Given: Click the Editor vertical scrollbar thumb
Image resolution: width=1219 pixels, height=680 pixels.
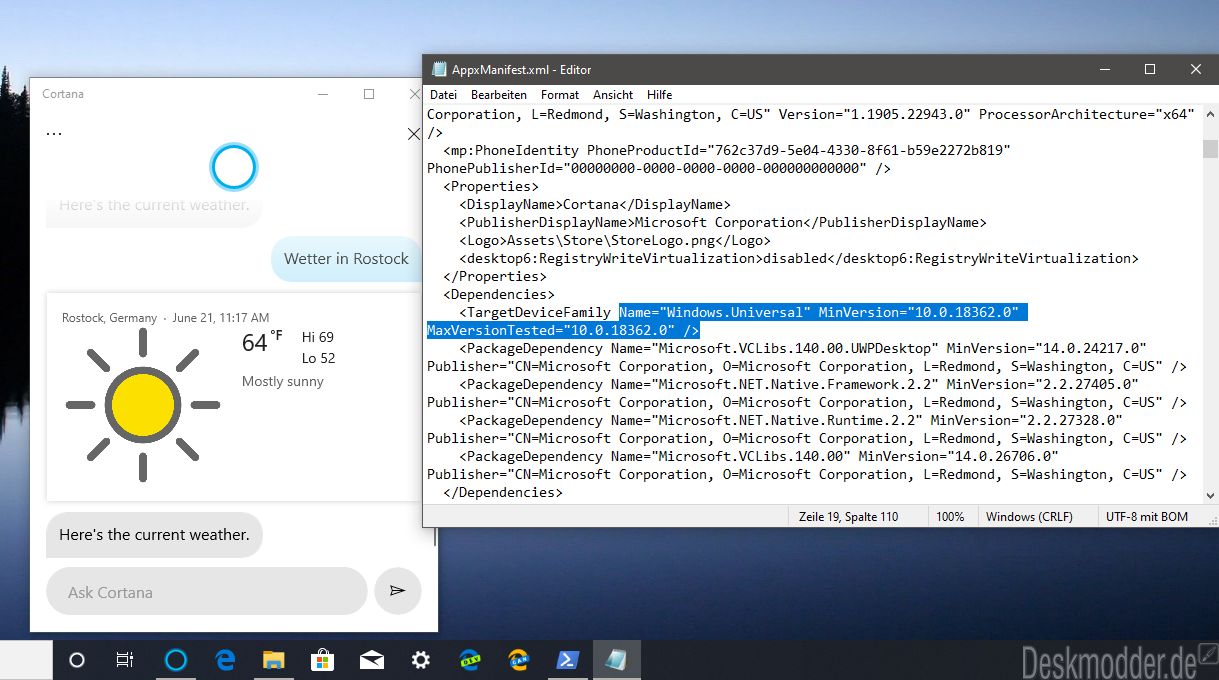Looking at the screenshot, I should pos(1210,149).
